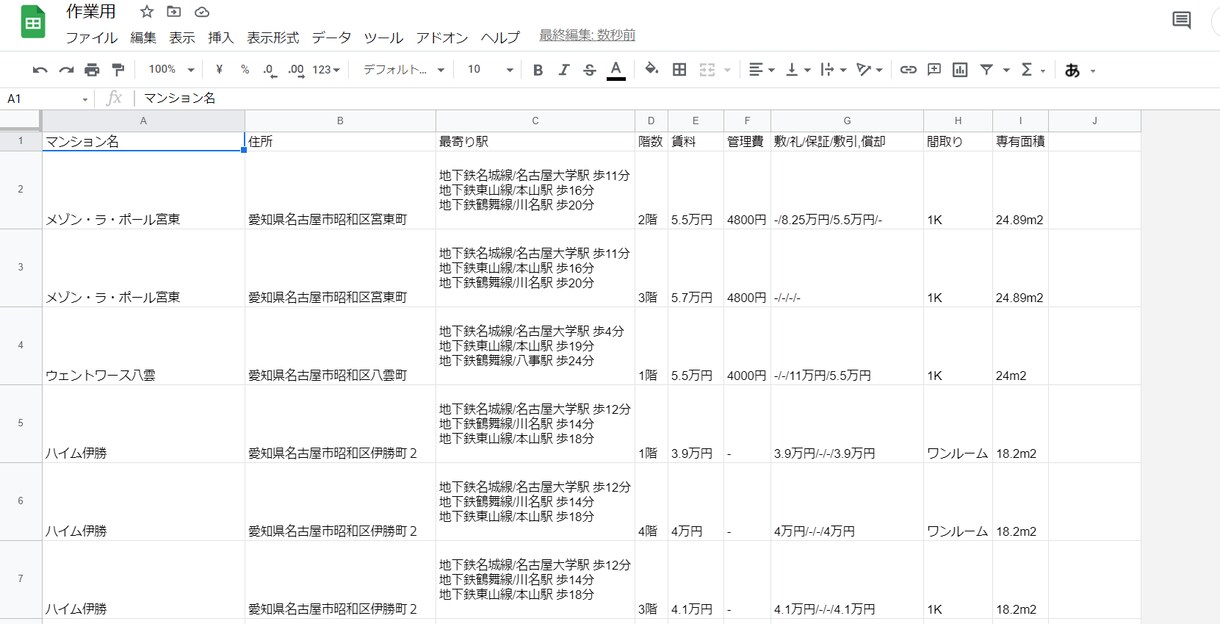Screen dimensions: 1220x624
Task: Decrease decimal places
Action: click(269, 70)
